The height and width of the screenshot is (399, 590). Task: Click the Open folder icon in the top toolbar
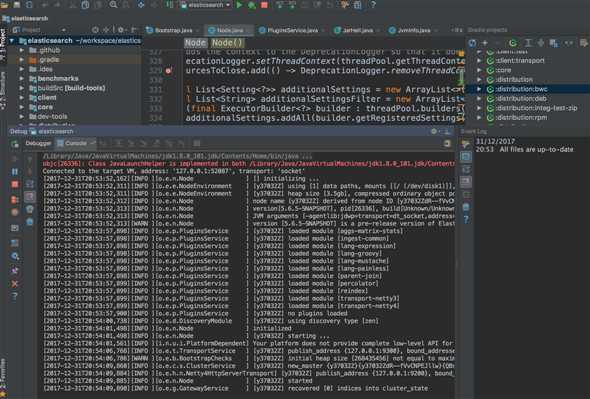(5, 5)
